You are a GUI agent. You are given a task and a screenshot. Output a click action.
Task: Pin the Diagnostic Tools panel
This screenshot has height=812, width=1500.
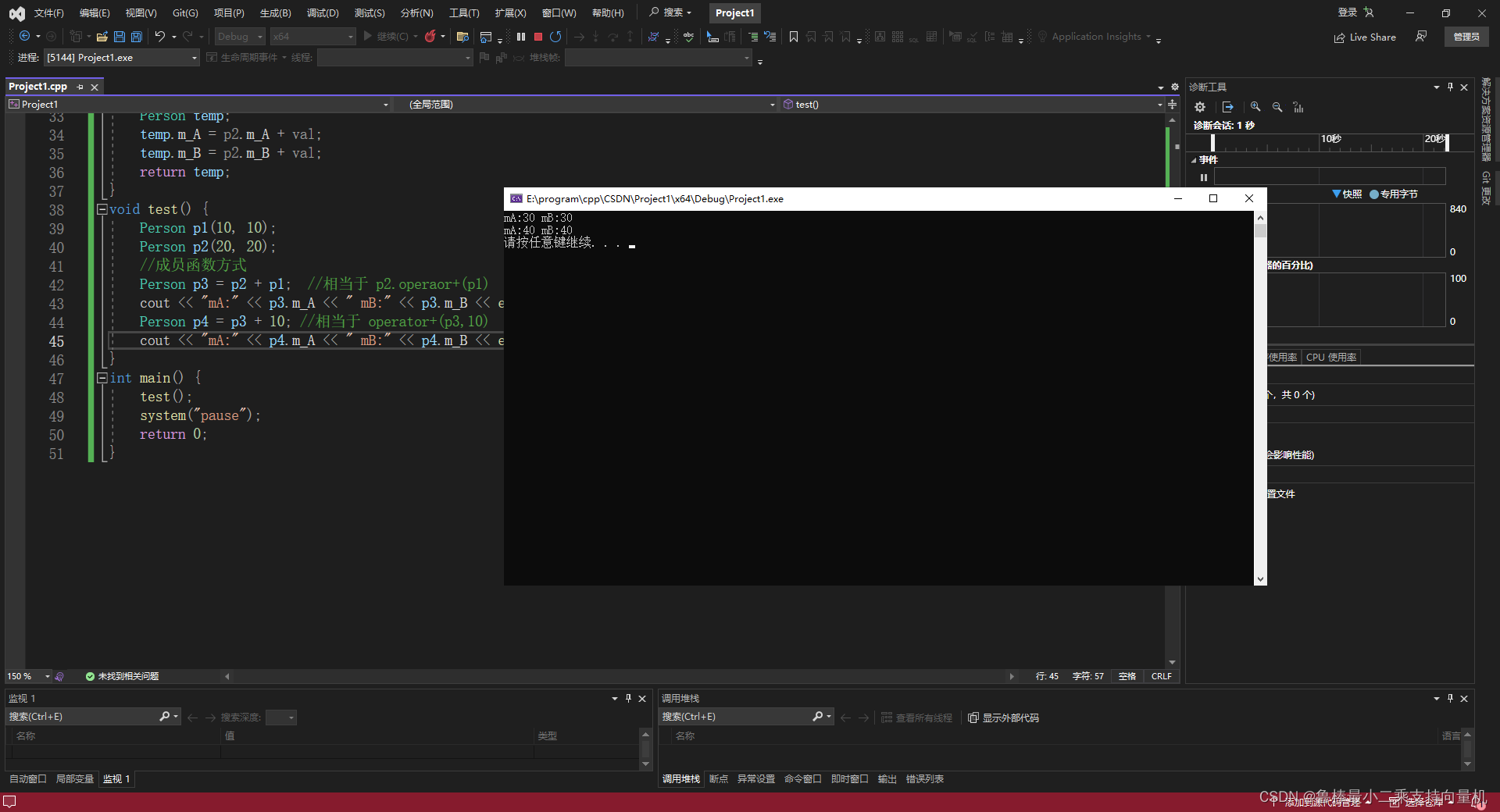pos(1451,87)
